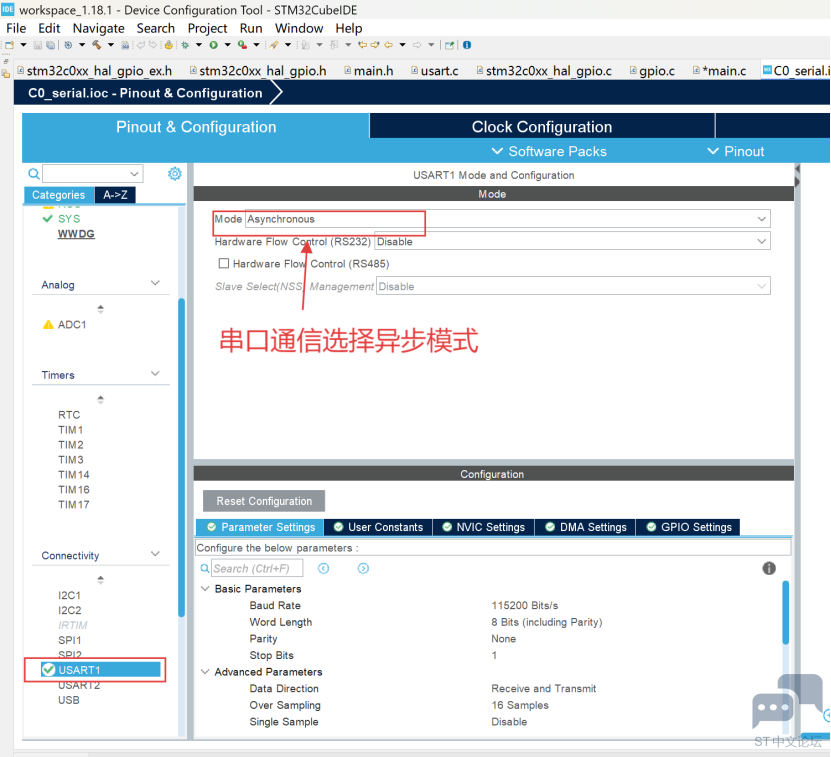The image size is (831, 757).
Task: Enable Hardware Flow Control (RS485) checkbox
Action: pos(224,263)
